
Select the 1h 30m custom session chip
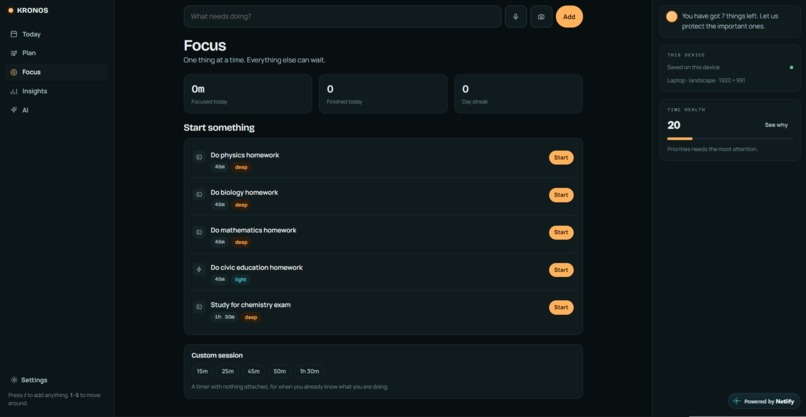(309, 371)
